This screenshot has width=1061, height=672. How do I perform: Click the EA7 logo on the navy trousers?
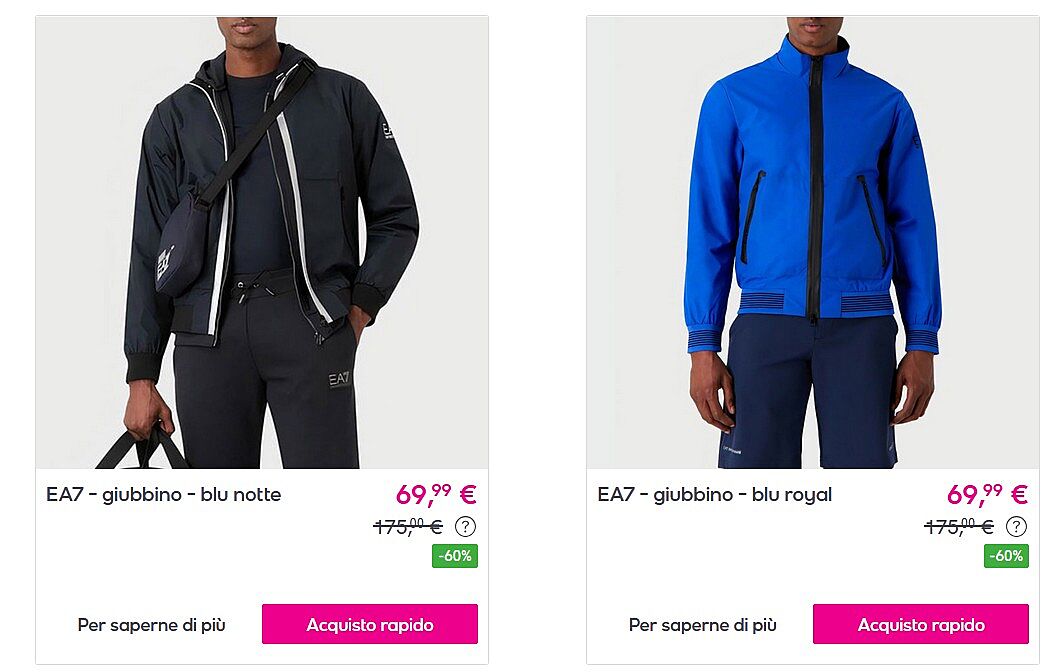(340, 380)
